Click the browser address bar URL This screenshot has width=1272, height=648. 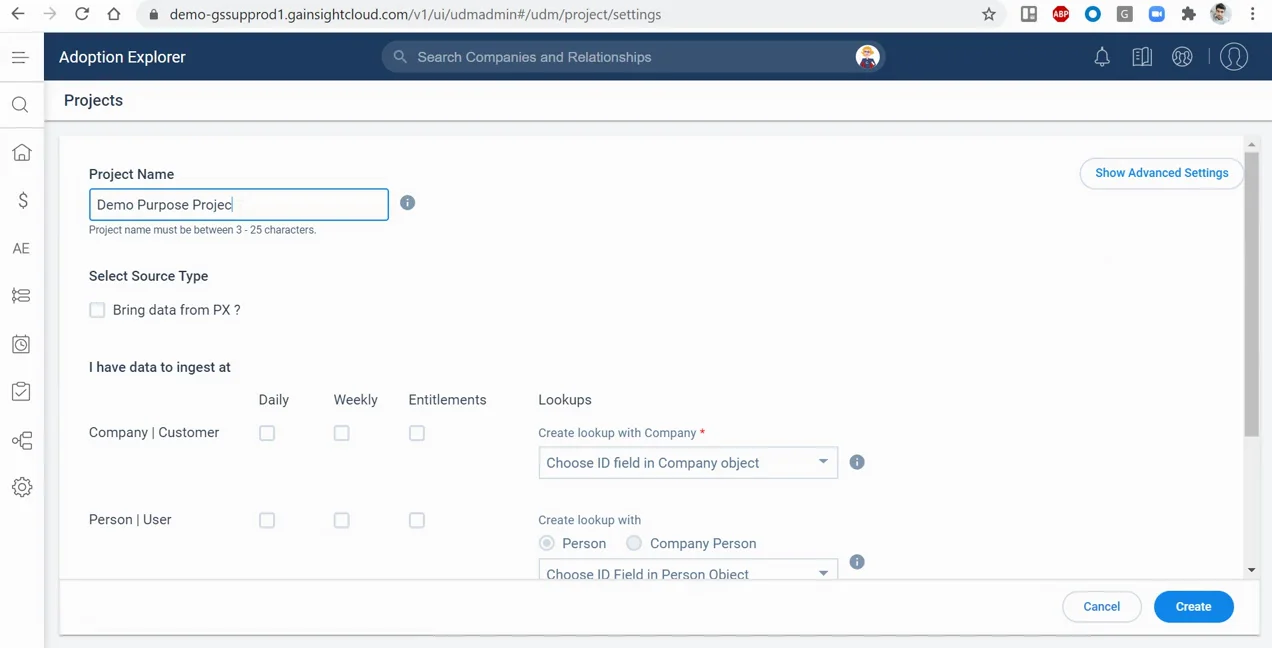[x=415, y=14]
